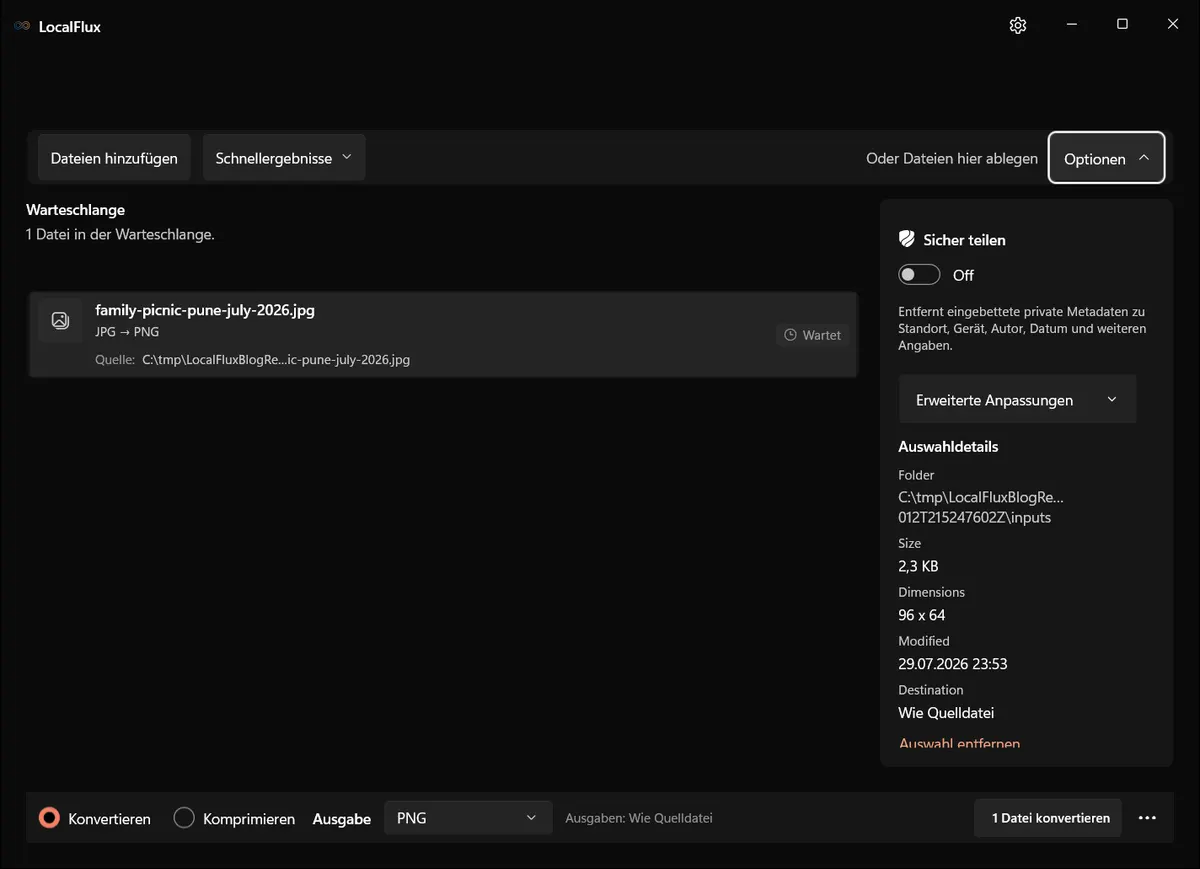The width and height of the screenshot is (1200, 869).
Task: Click the Auswahldetails heading
Action: (948, 447)
